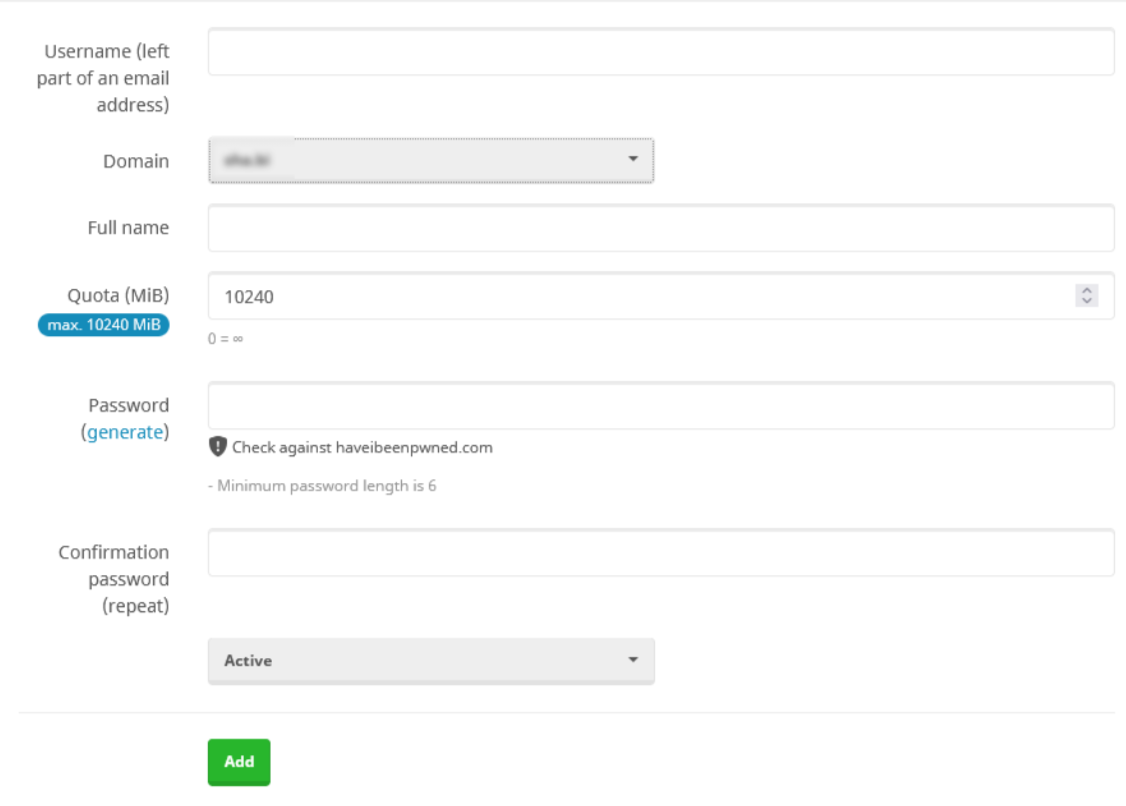Focus the Confirmation password field
Viewport: 1126px width, 806px height.
[x=660, y=553]
